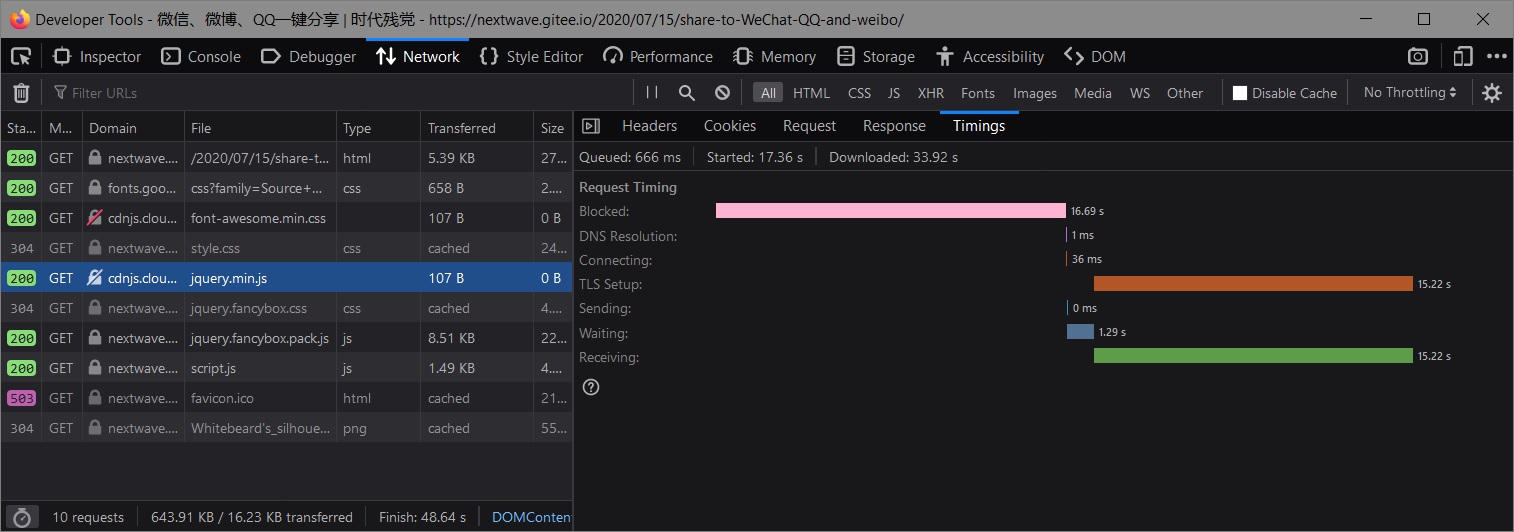Open the network search magnifier

[687, 92]
